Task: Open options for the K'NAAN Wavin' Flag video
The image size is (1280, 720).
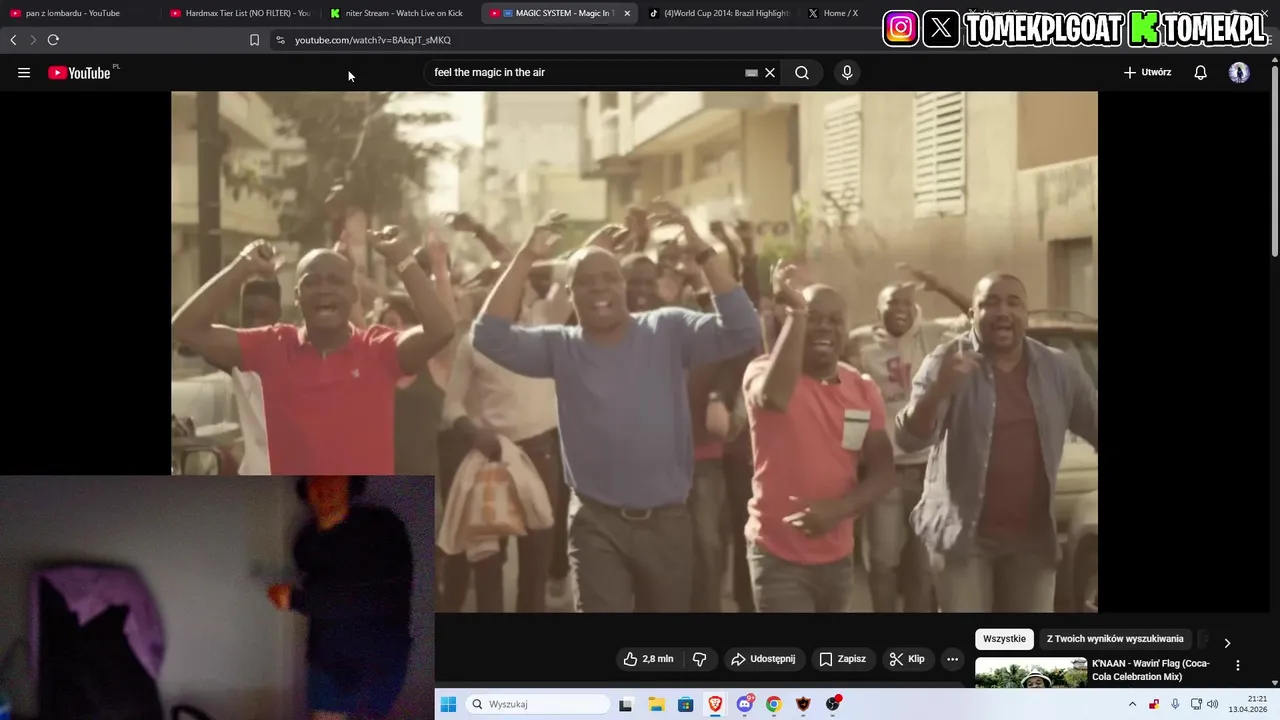Action: coord(1238,666)
